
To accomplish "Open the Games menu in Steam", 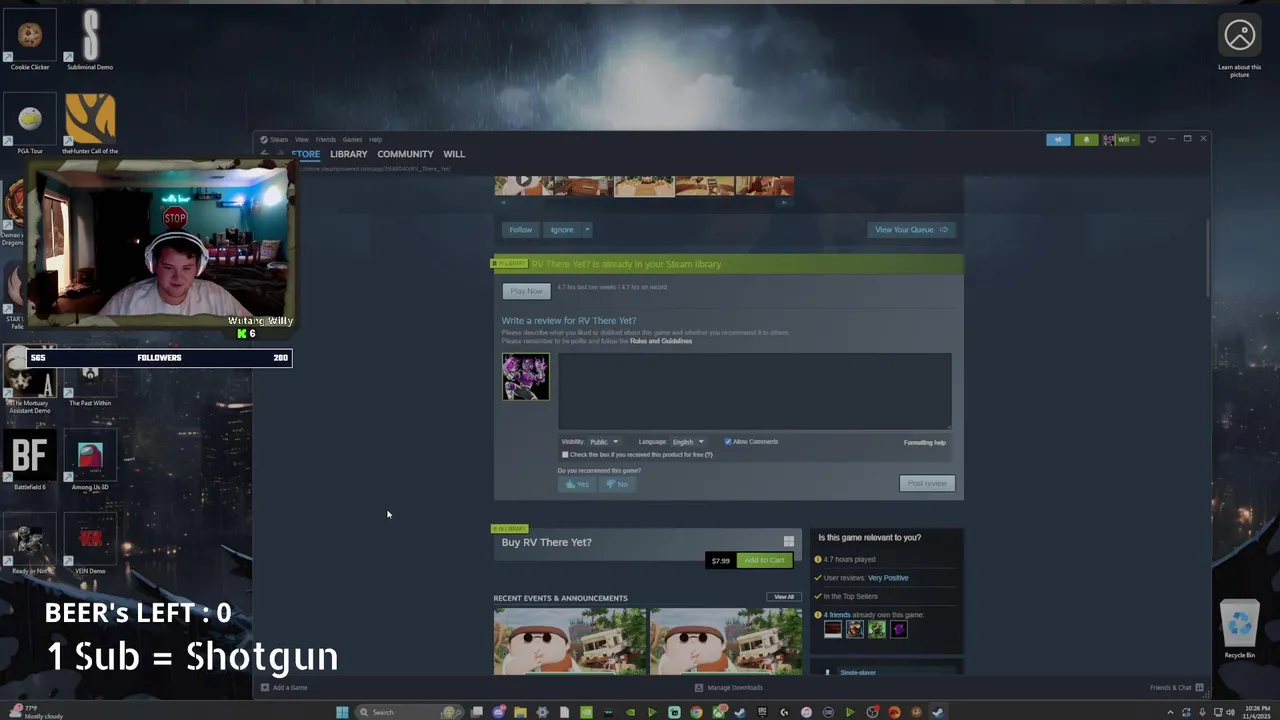I will pyautogui.click(x=352, y=139).
